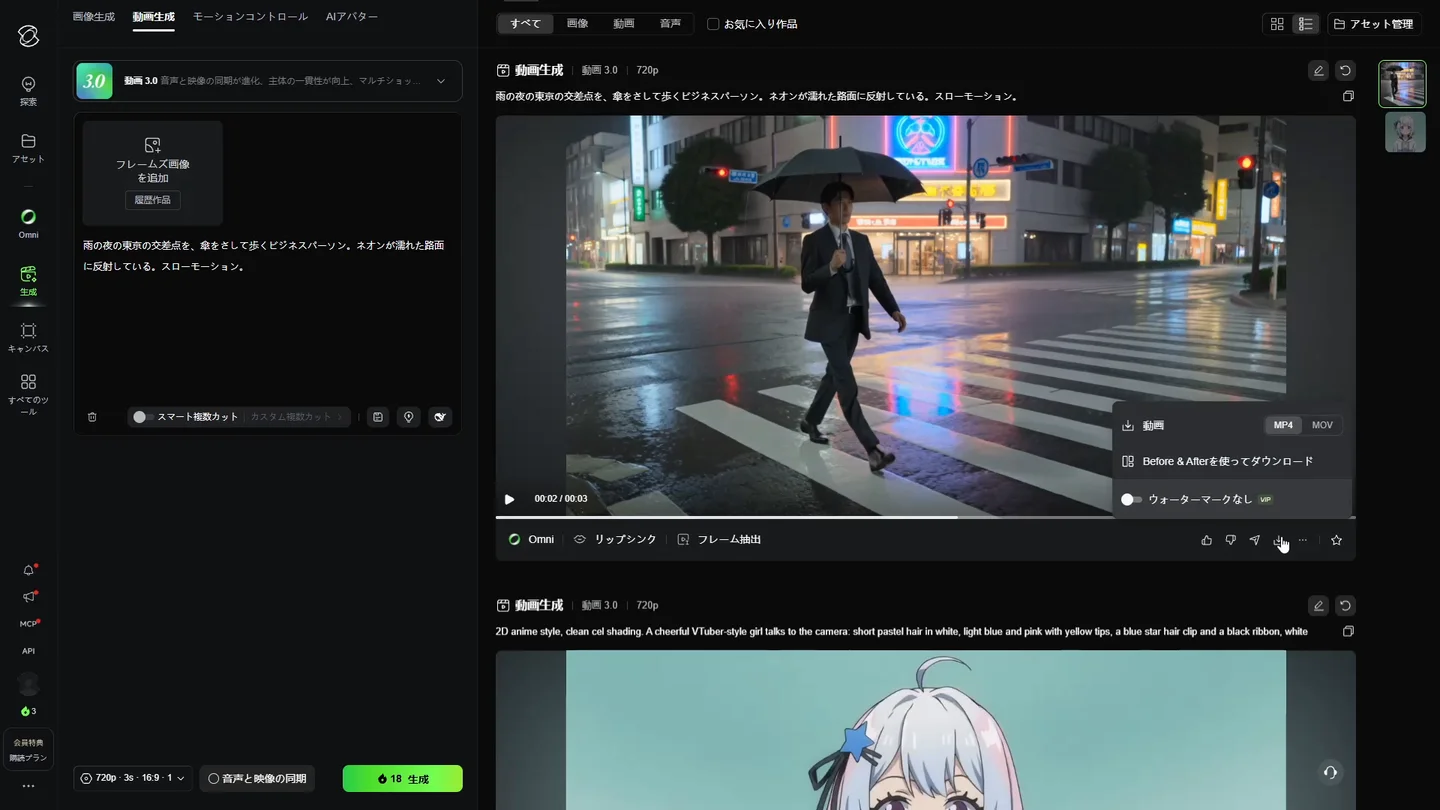The image size is (1440, 810).
Task: Copy the Tokyo rain prompt text
Action: [1348, 97]
